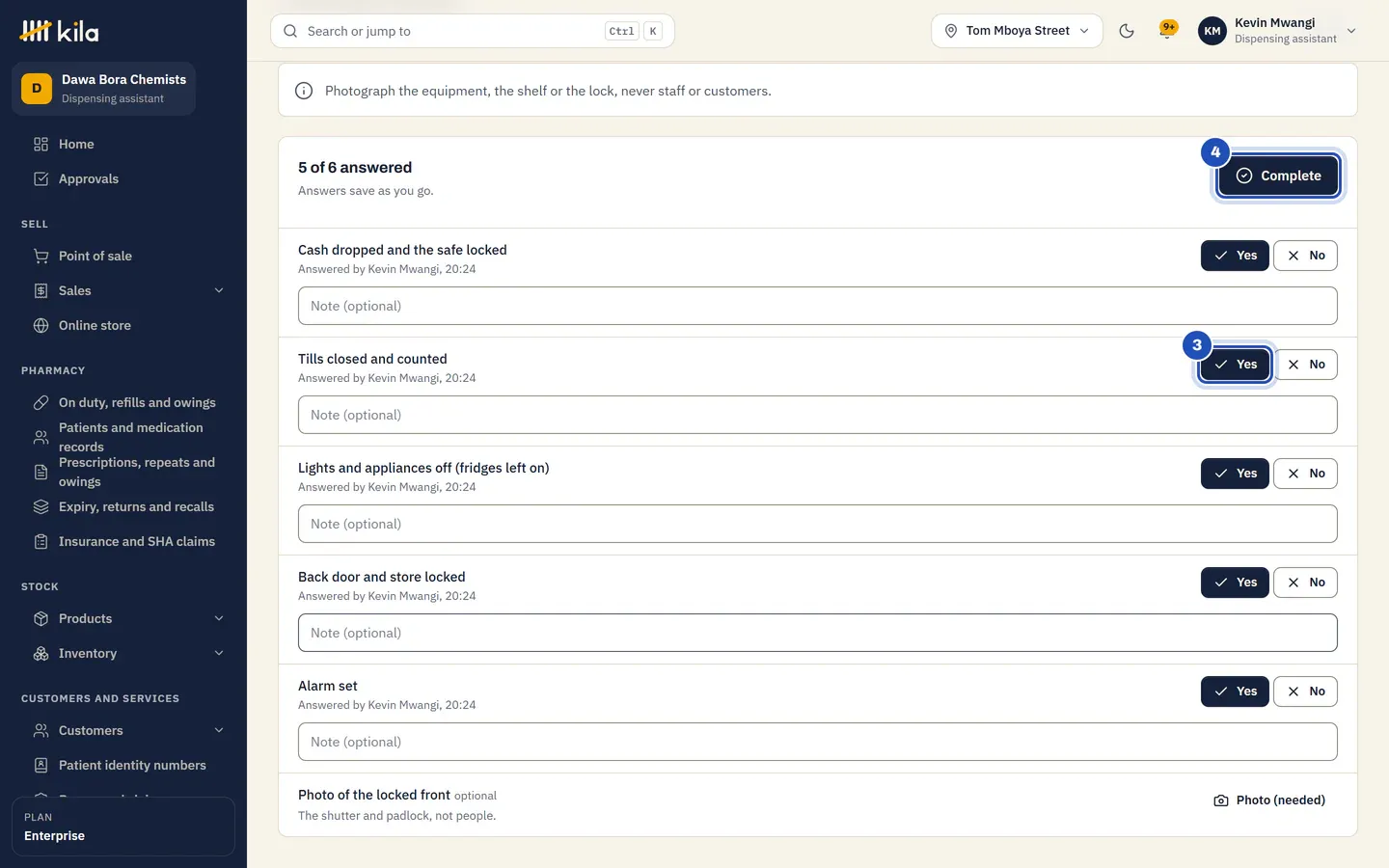Click the Search or jump to field
1389x868 pixels.
[473, 31]
